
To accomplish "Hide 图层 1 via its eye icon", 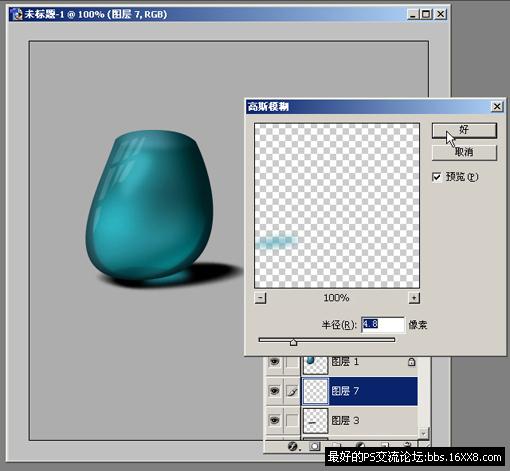I will [274, 362].
